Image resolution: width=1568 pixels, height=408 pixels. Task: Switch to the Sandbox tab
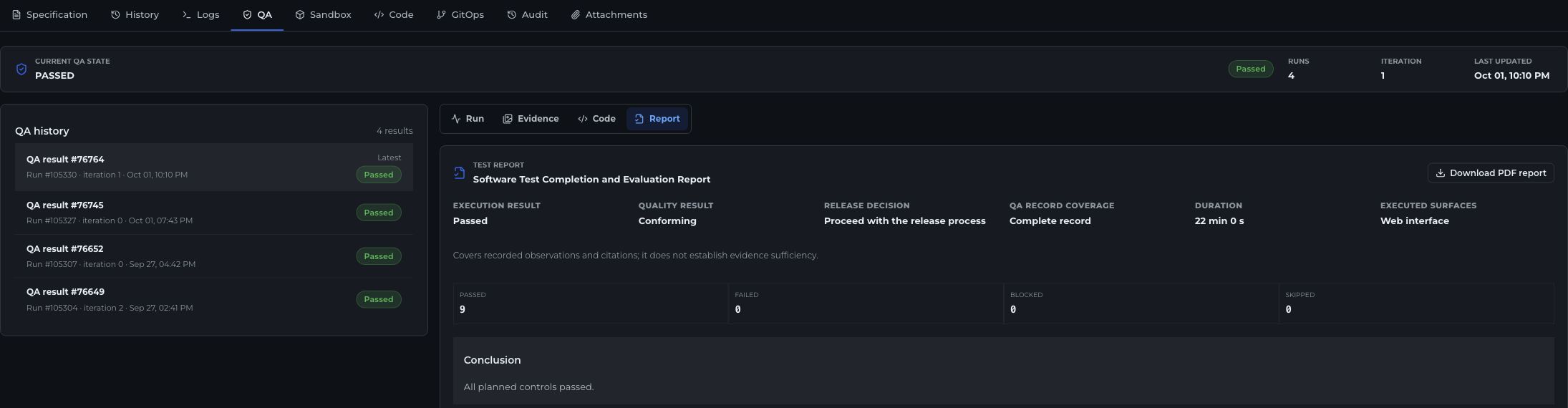coord(324,14)
